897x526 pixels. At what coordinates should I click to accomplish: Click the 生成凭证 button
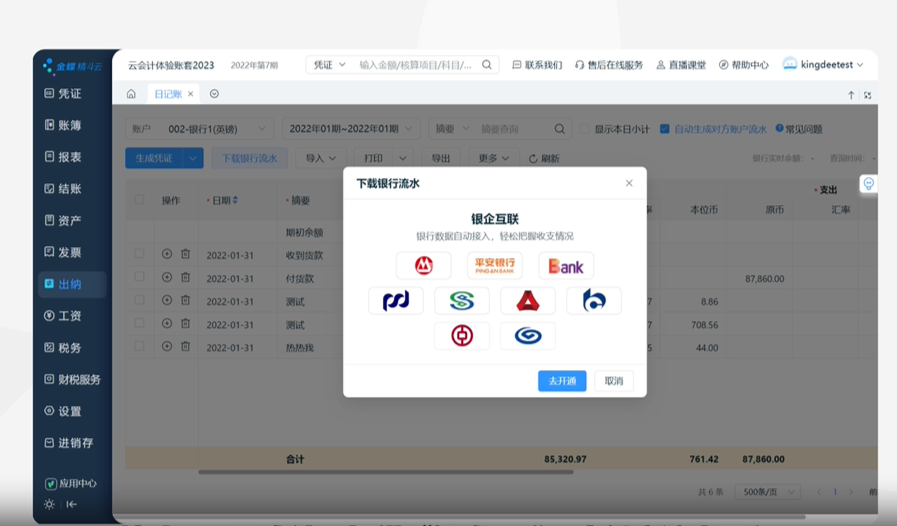pyautogui.click(x=154, y=158)
